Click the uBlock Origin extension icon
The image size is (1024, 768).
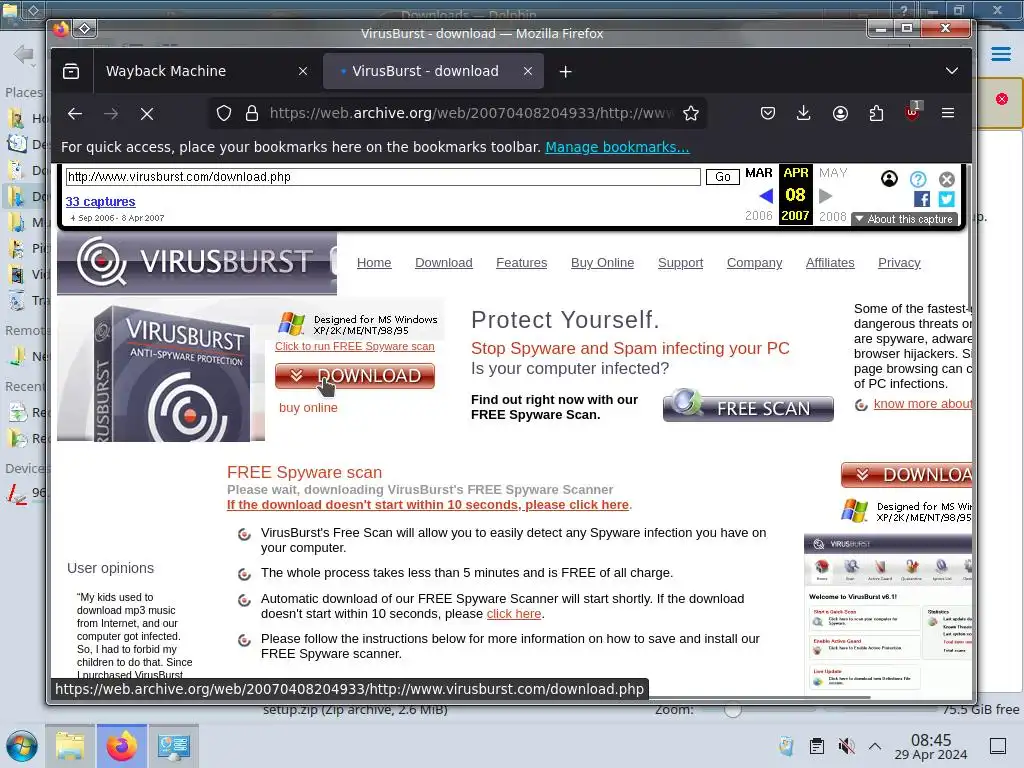(x=912, y=112)
